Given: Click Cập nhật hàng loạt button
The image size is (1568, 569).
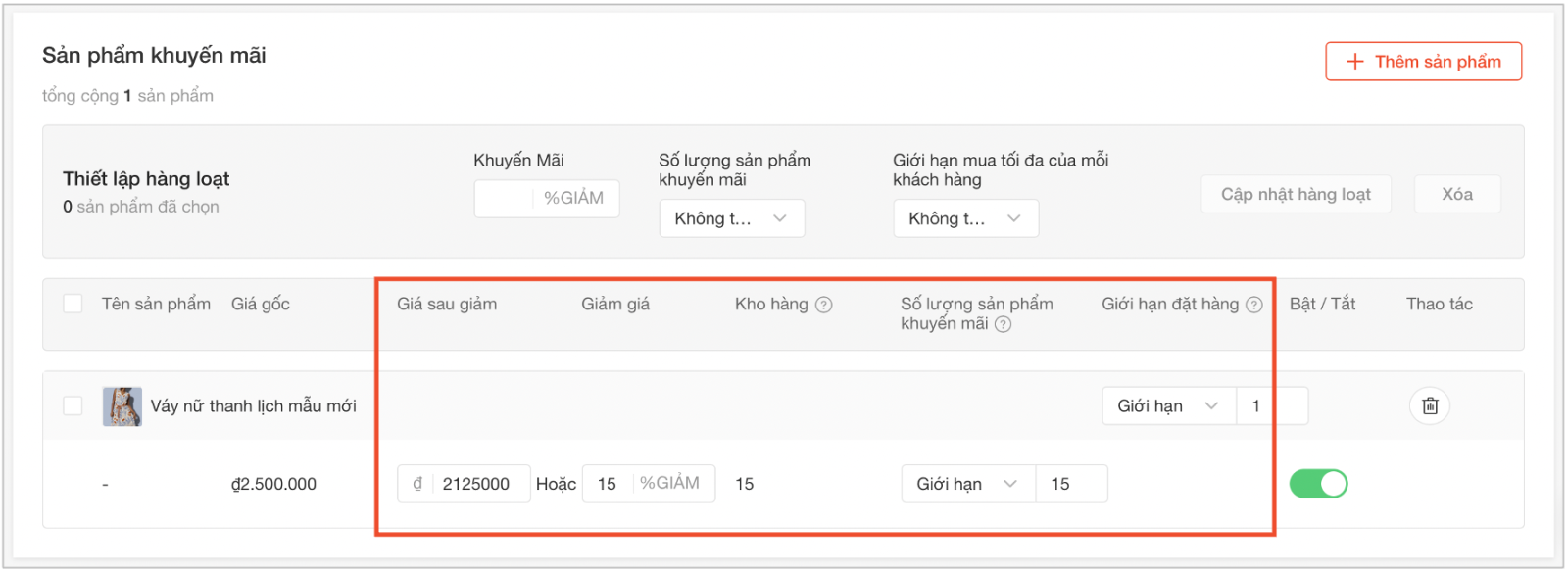Looking at the screenshot, I should 1296,194.
